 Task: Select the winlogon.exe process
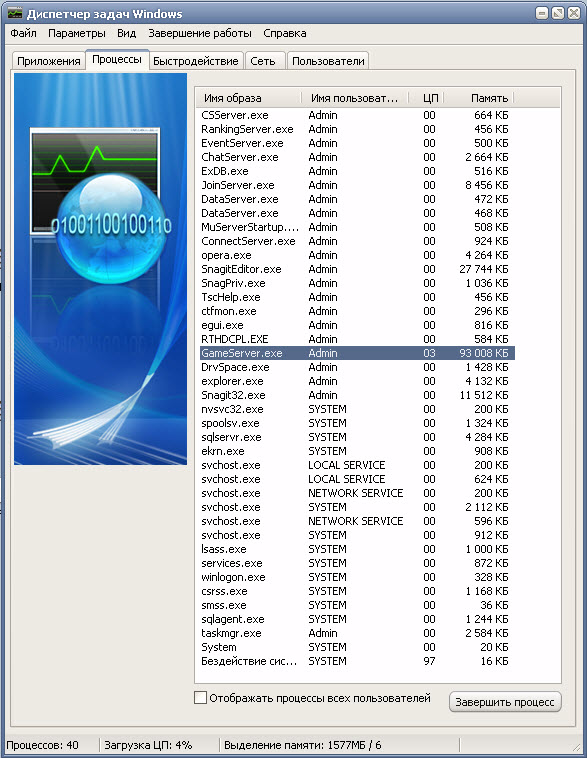[x=357, y=578]
